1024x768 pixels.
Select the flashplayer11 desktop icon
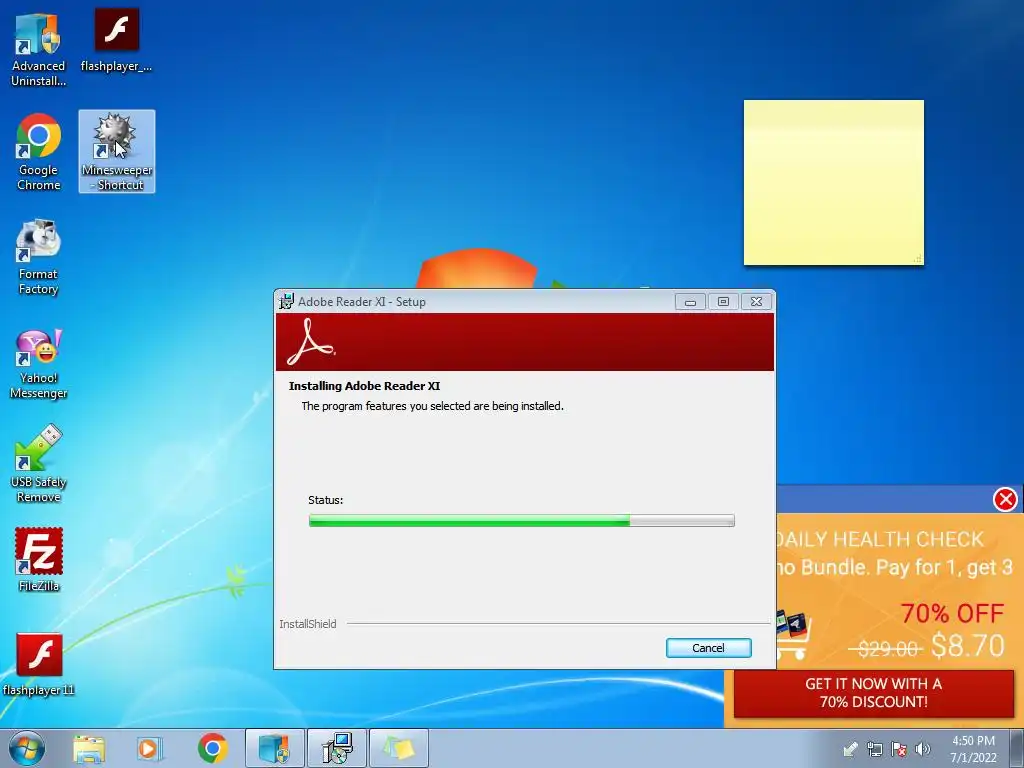coord(39,665)
